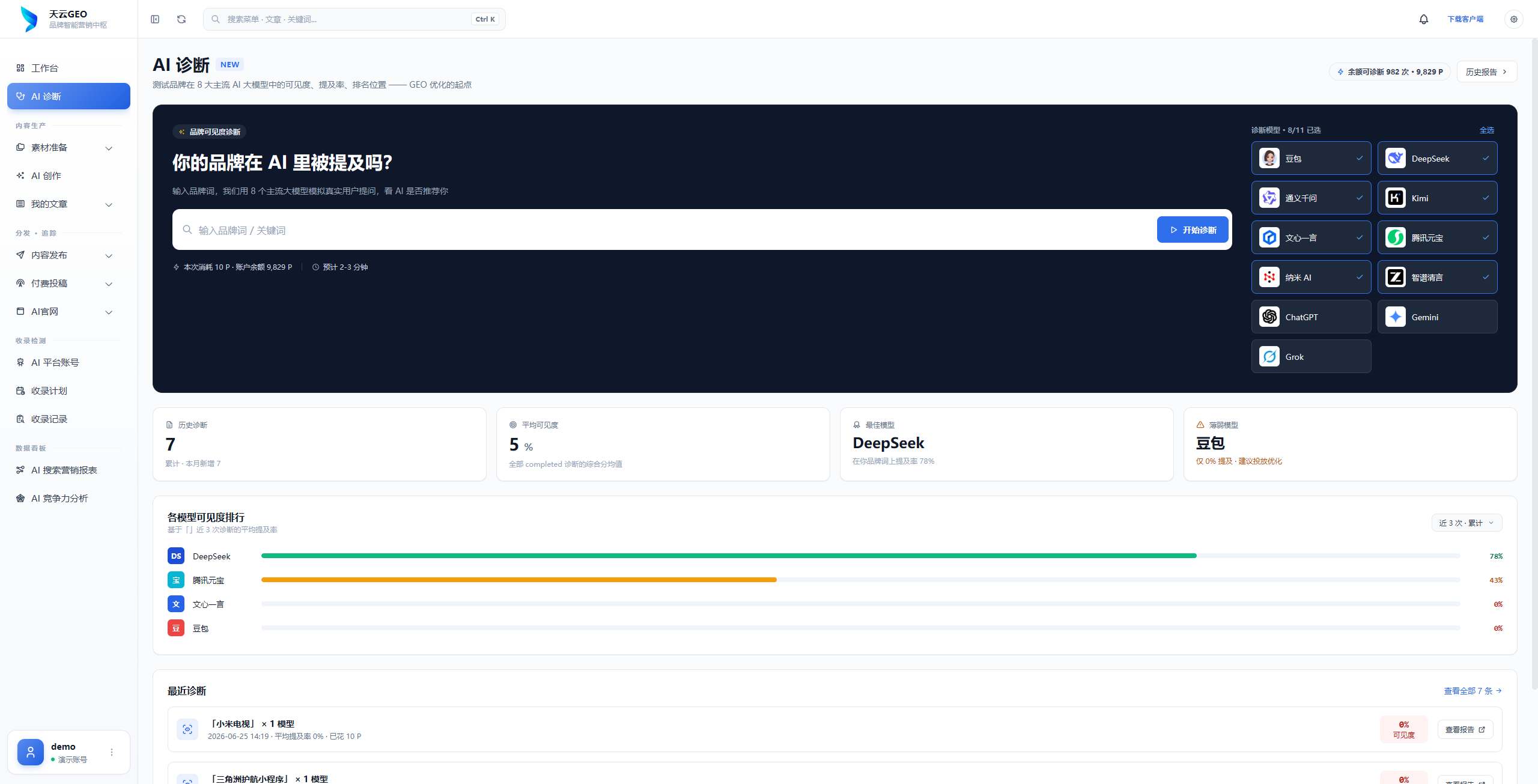
Task: Open AI 平台账号 sidebar item
Action: tap(68, 362)
